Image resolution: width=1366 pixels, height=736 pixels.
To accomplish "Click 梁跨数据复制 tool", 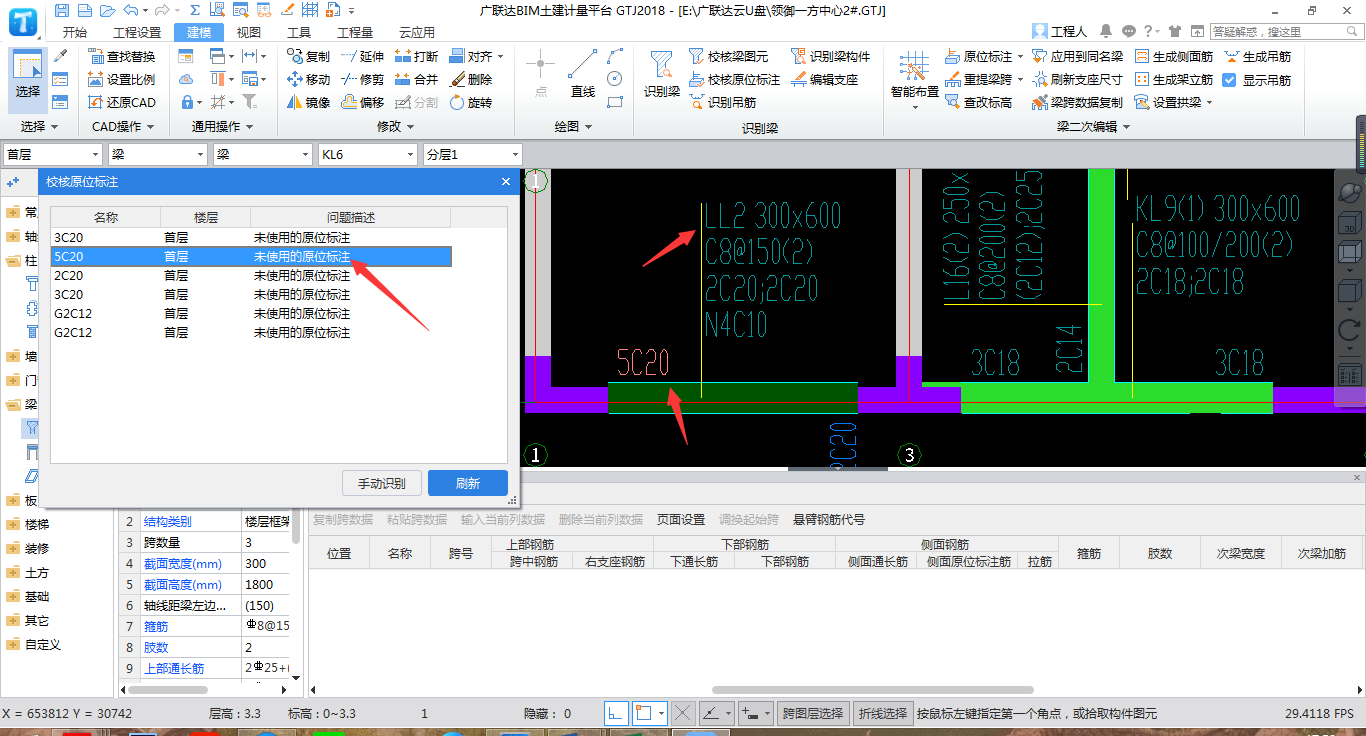I will tap(1077, 102).
